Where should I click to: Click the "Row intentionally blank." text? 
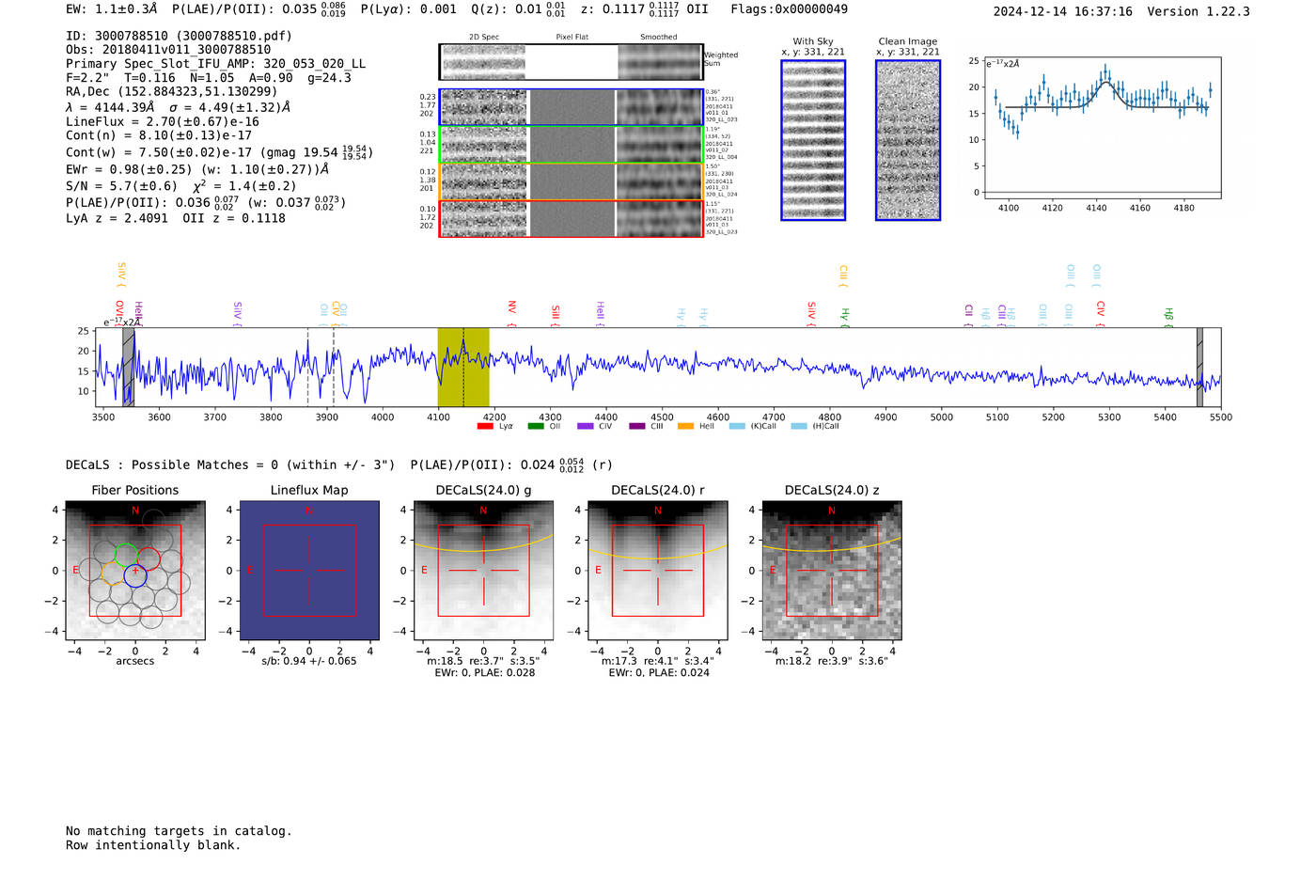point(153,845)
